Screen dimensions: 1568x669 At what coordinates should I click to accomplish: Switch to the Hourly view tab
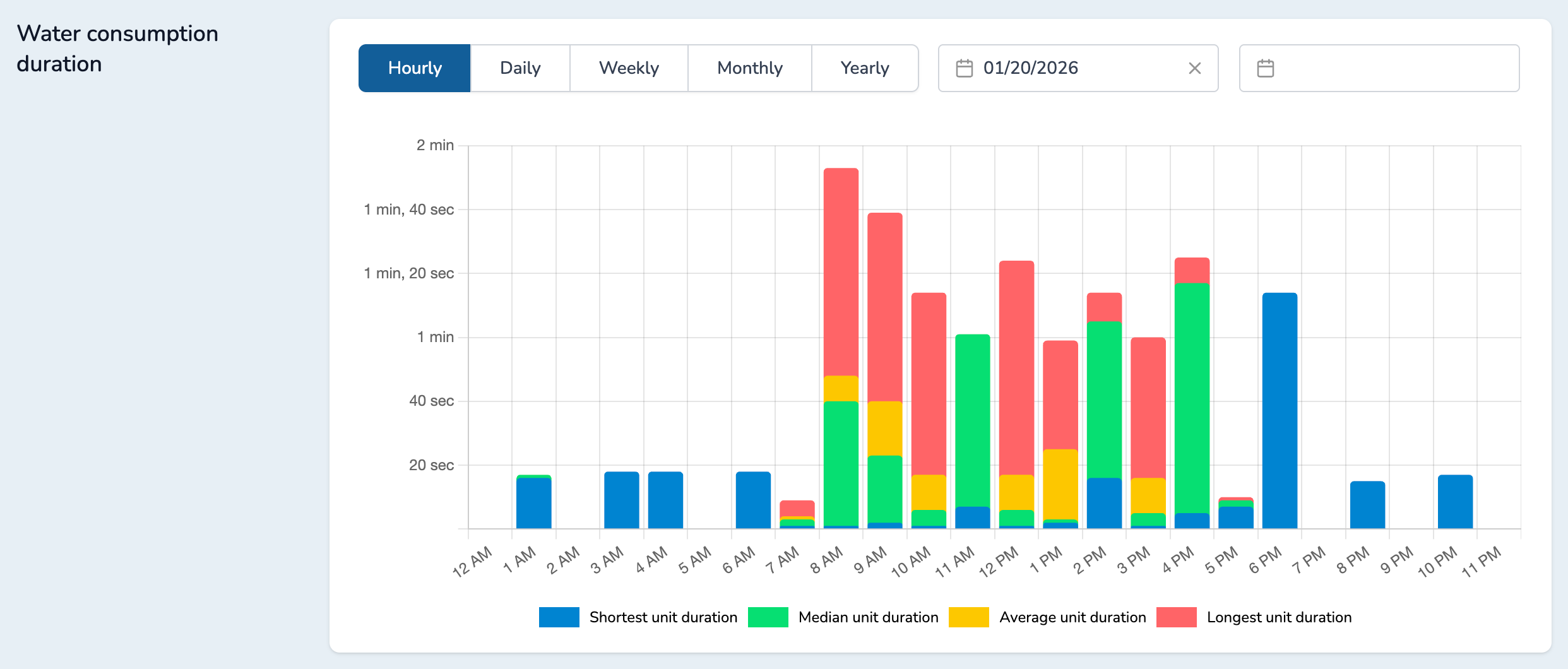(x=414, y=68)
